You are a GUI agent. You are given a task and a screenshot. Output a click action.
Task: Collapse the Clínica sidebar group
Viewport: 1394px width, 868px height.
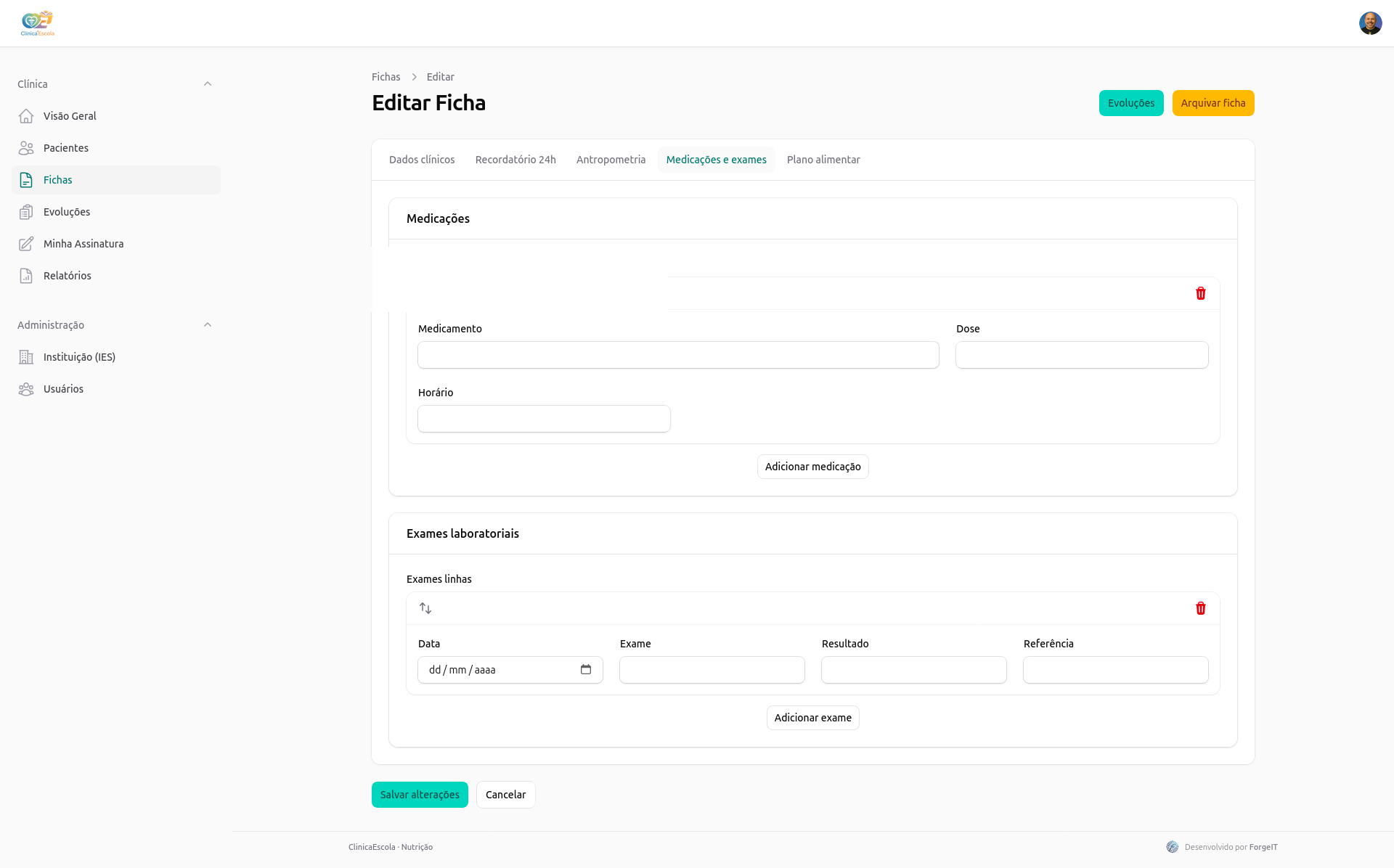tap(208, 84)
